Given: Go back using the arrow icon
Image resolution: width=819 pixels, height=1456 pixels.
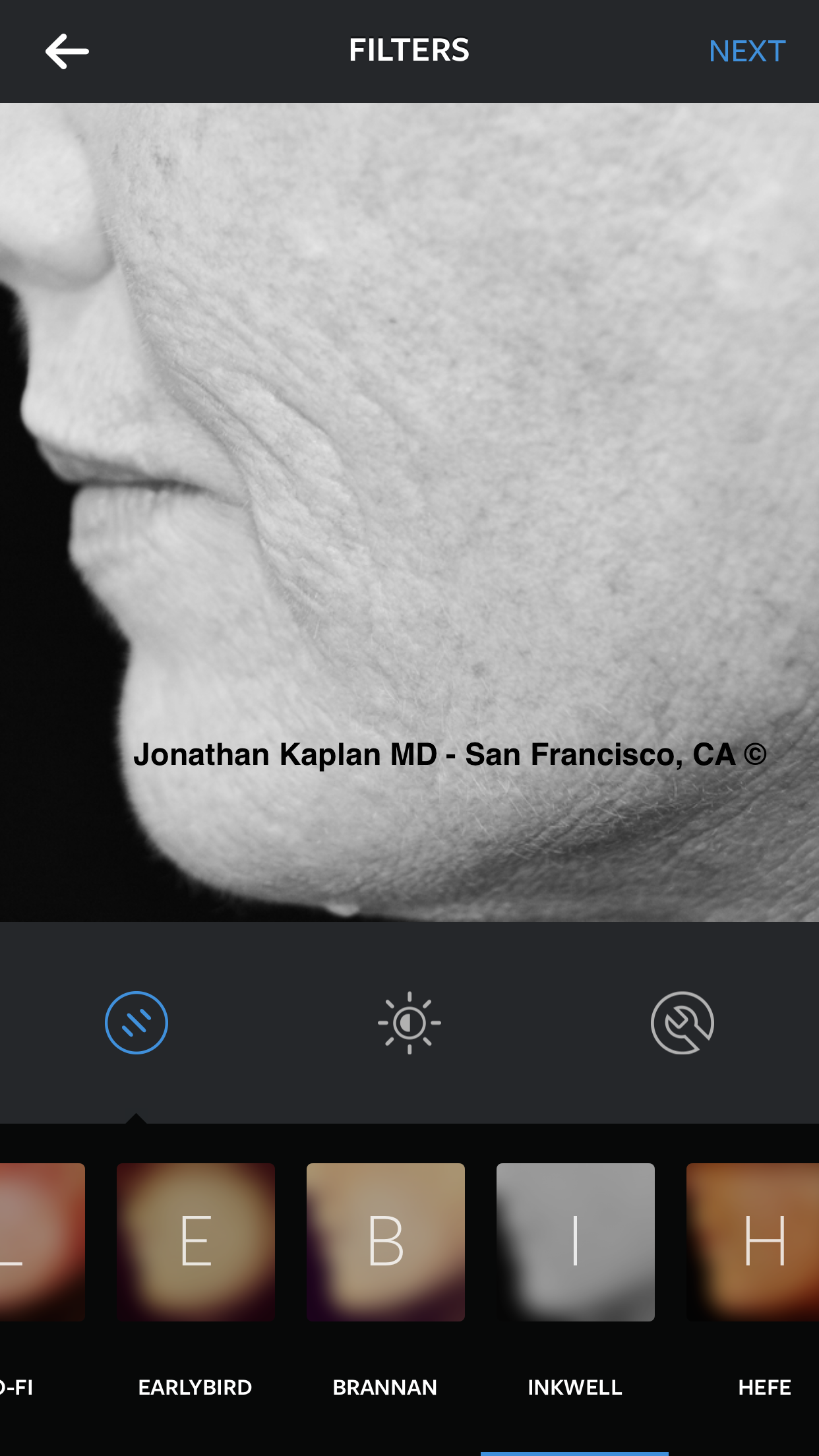Looking at the screenshot, I should [67, 51].
